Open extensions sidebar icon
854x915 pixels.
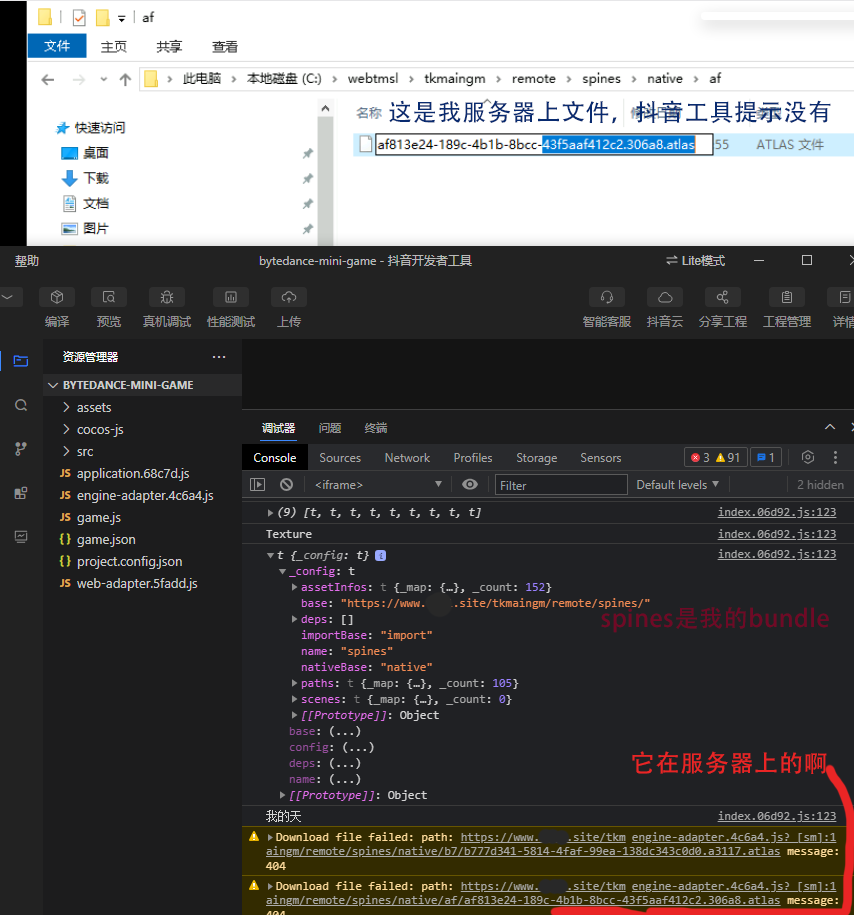point(21,493)
